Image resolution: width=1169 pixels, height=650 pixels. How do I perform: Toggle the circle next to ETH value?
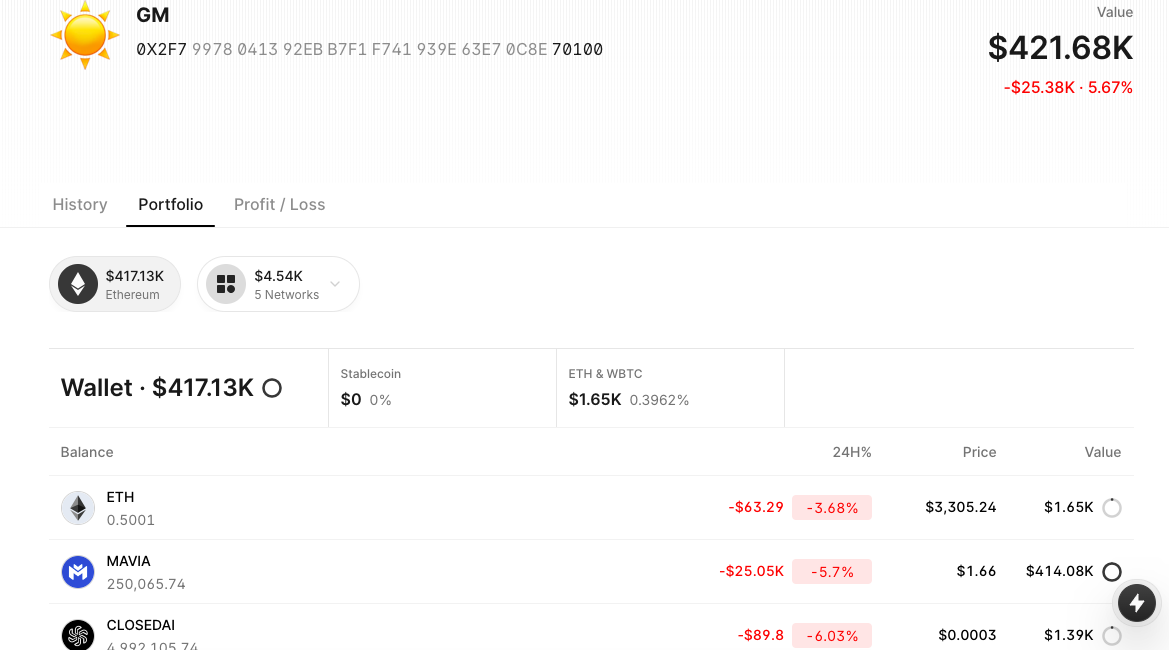coord(1112,508)
